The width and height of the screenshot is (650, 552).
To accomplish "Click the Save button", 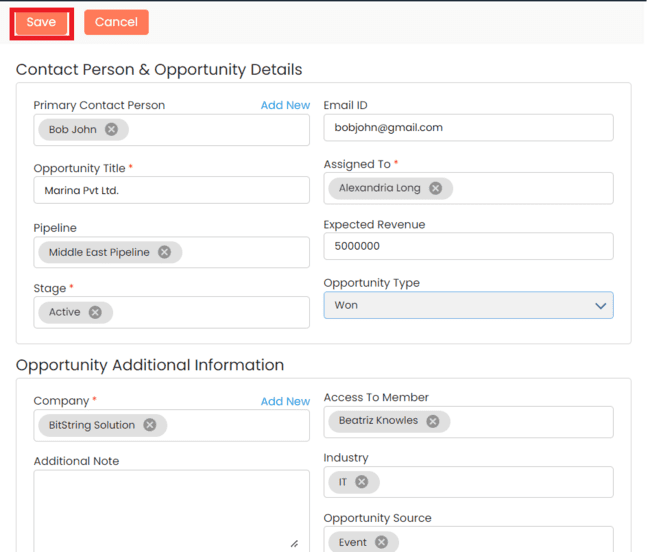I will (x=41, y=22).
